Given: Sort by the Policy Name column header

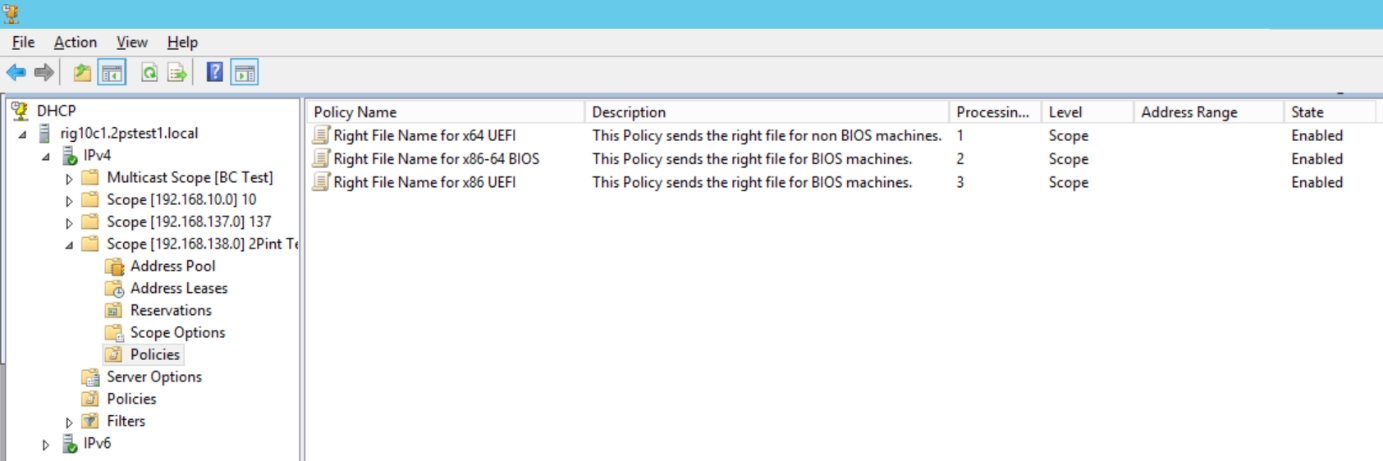Looking at the screenshot, I should point(355,112).
